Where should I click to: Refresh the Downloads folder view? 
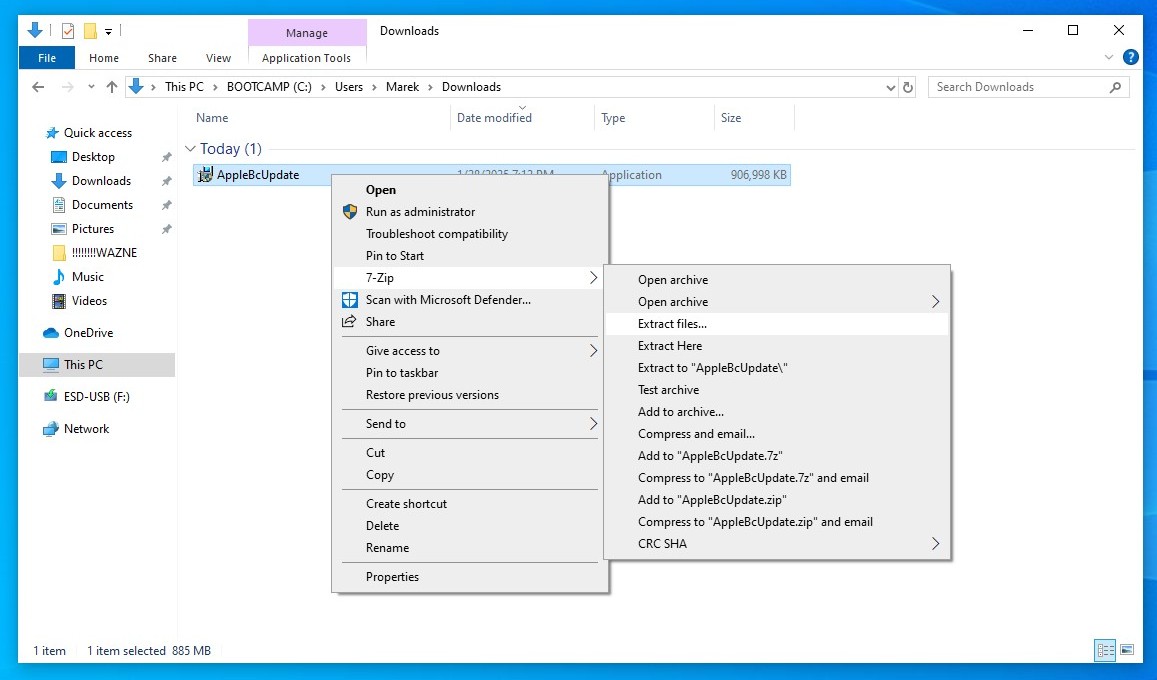click(908, 87)
